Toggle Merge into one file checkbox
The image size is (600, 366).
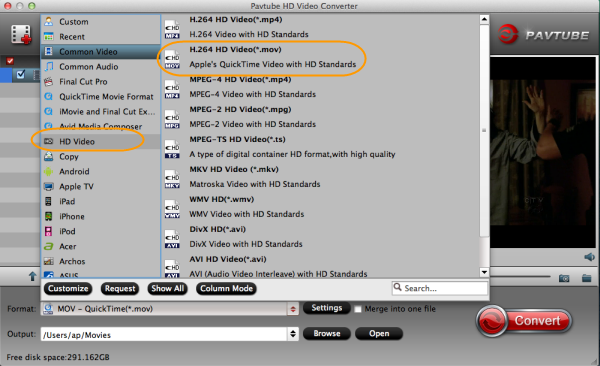(x=358, y=309)
